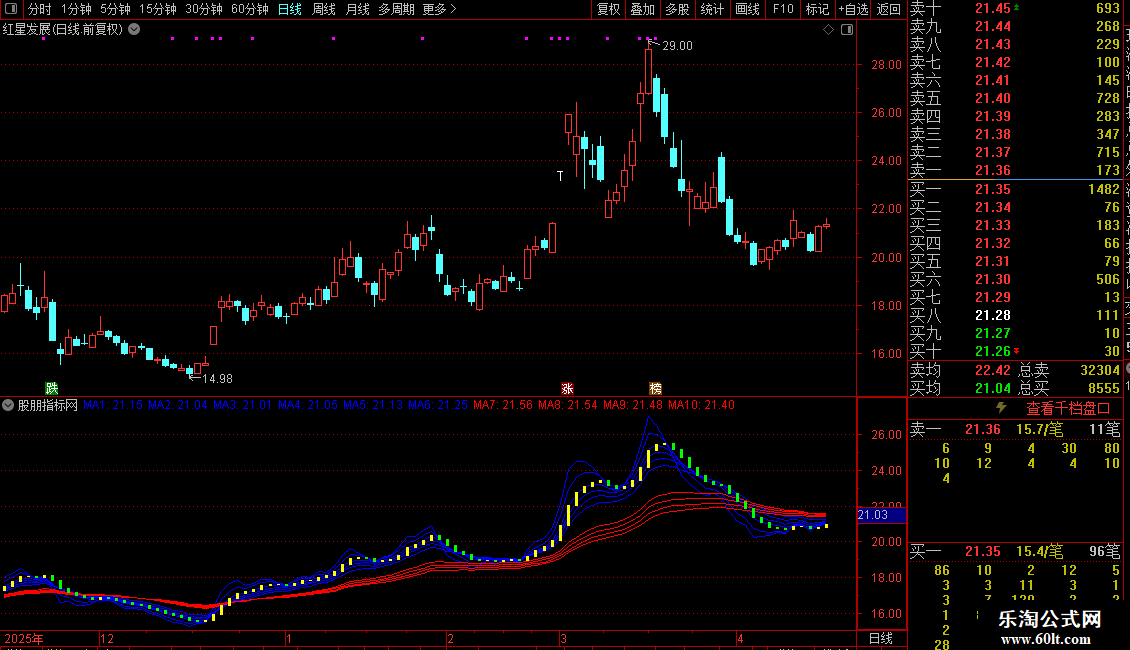Click the 卖五 21.40 order row
This screenshot has width=1130, height=650.
1015,98
